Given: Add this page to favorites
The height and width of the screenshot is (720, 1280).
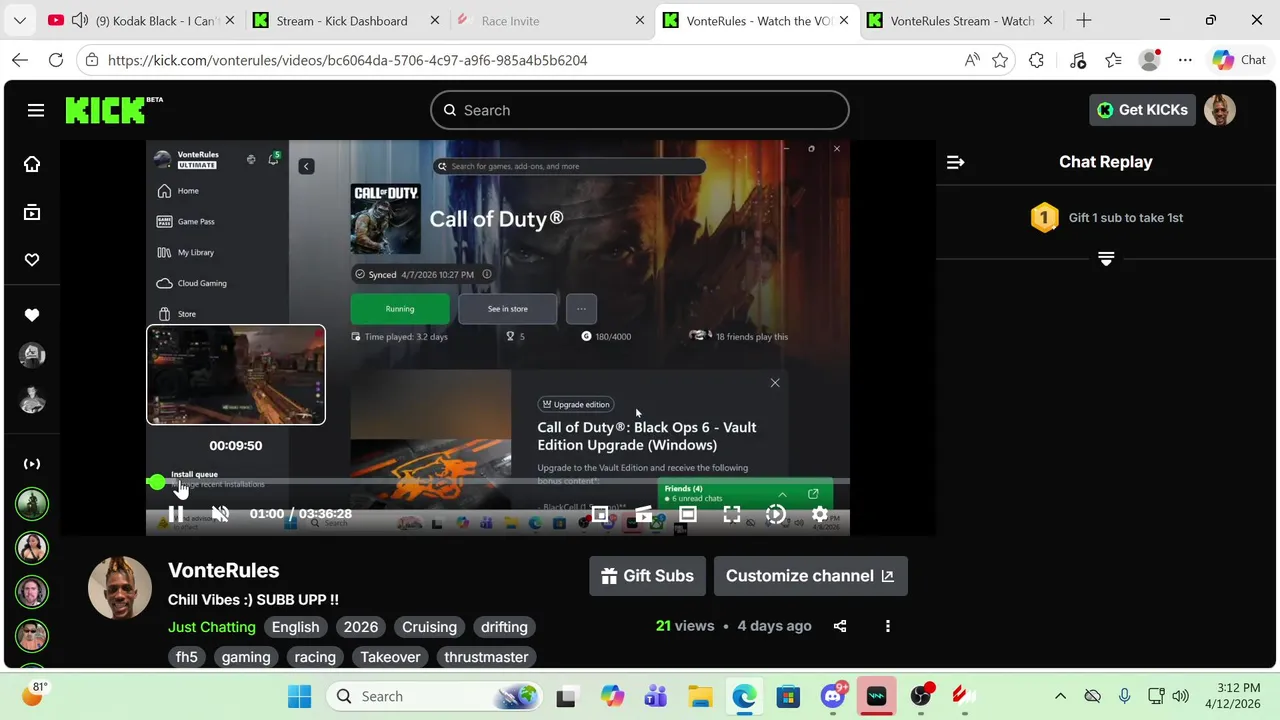Looking at the screenshot, I should pyautogui.click(x=1000, y=60).
